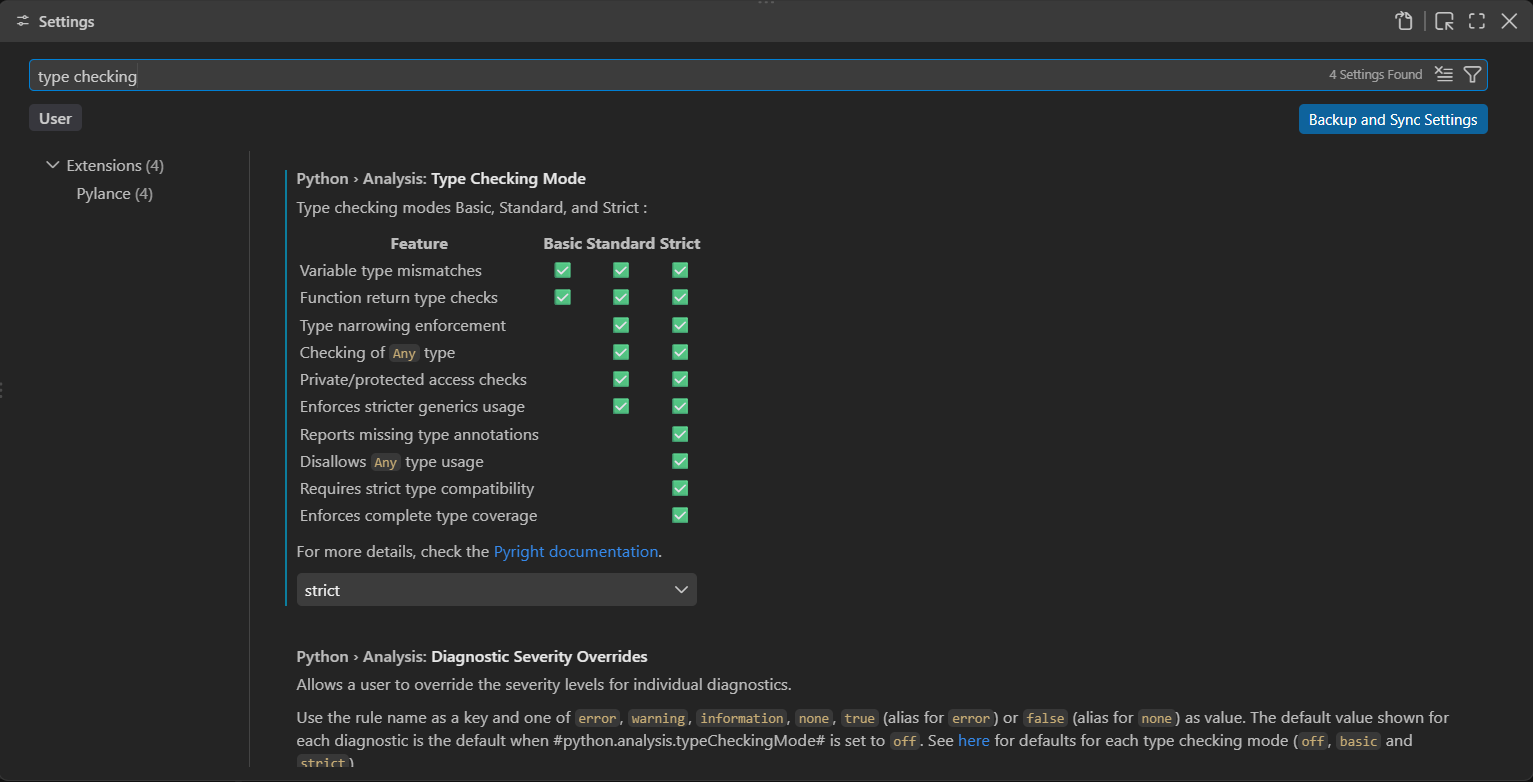Click the 'true' code value in the description
Viewport: 1533px width, 782px height.
pyautogui.click(x=859, y=718)
